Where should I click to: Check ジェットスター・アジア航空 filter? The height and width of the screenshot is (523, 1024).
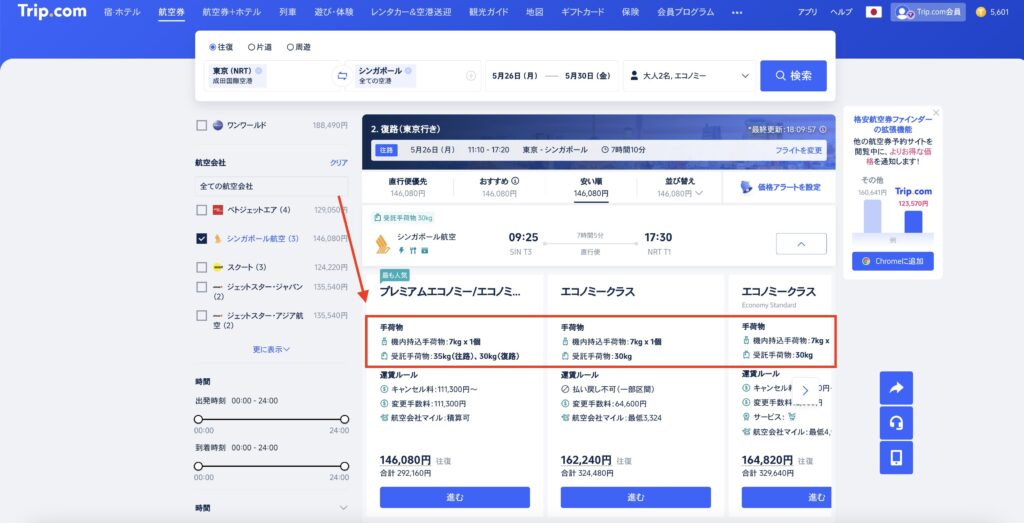[x=202, y=315]
